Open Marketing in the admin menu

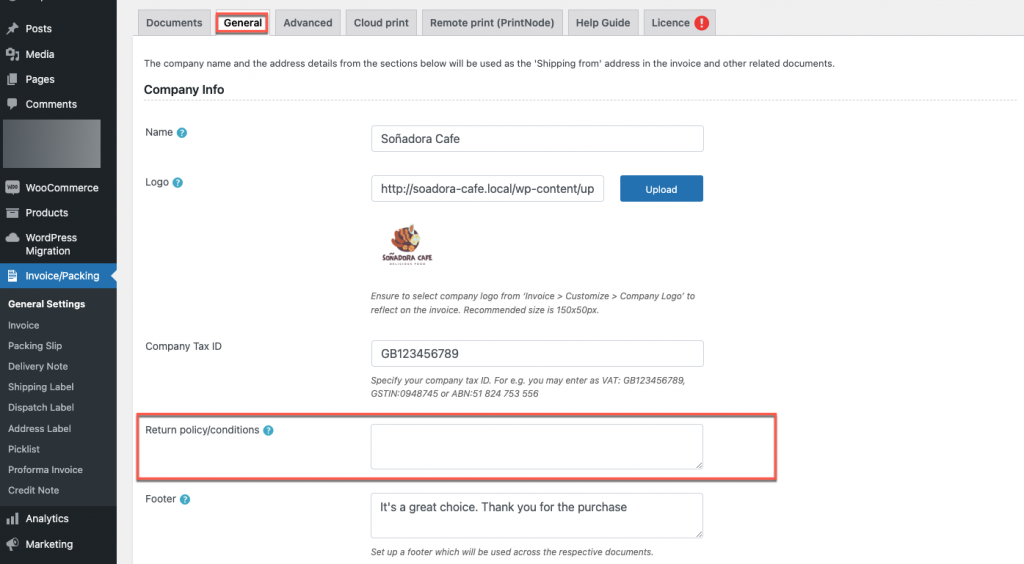(x=49, y=544)
